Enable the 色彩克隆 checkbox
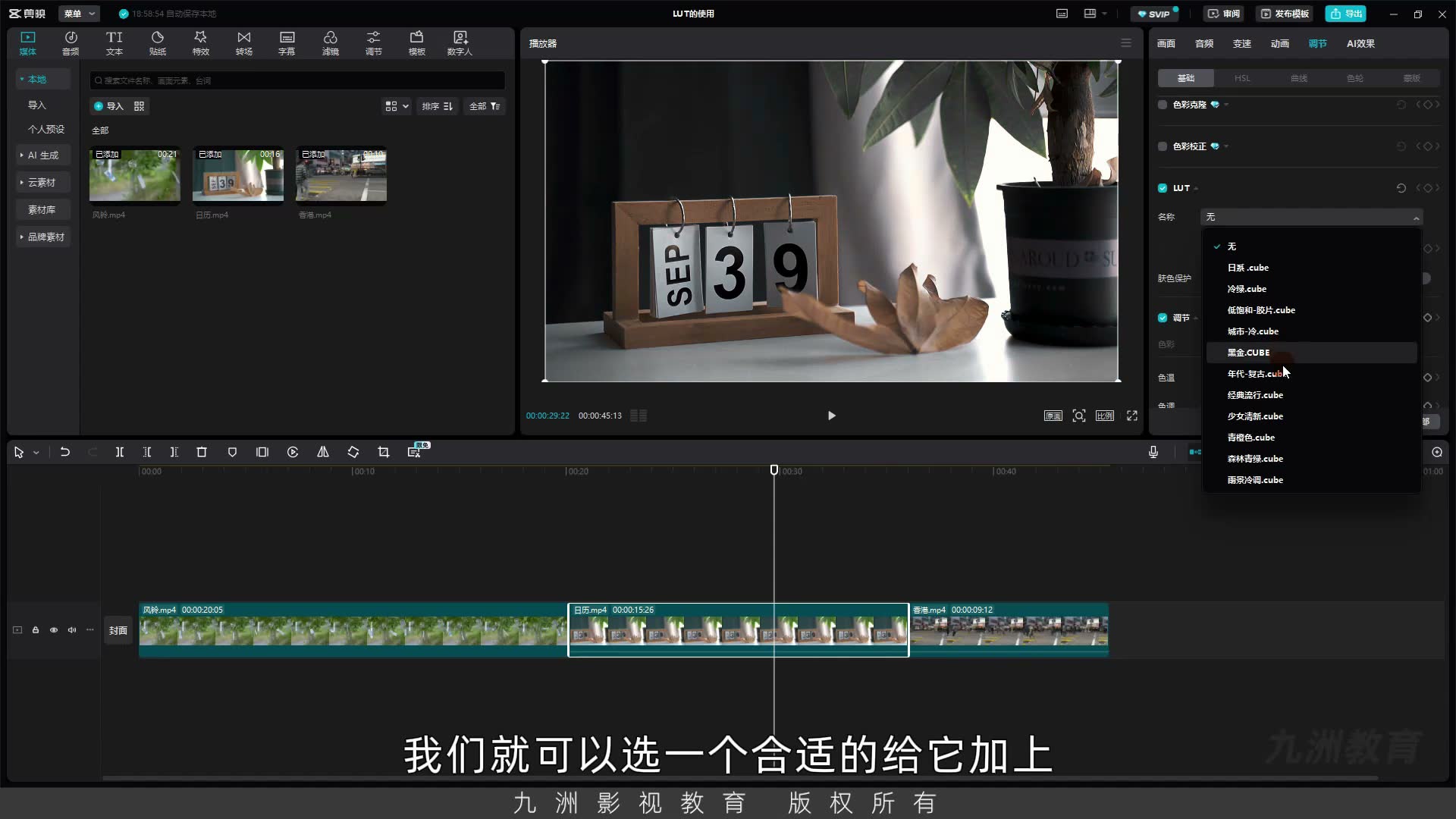 pos(1163,105)
